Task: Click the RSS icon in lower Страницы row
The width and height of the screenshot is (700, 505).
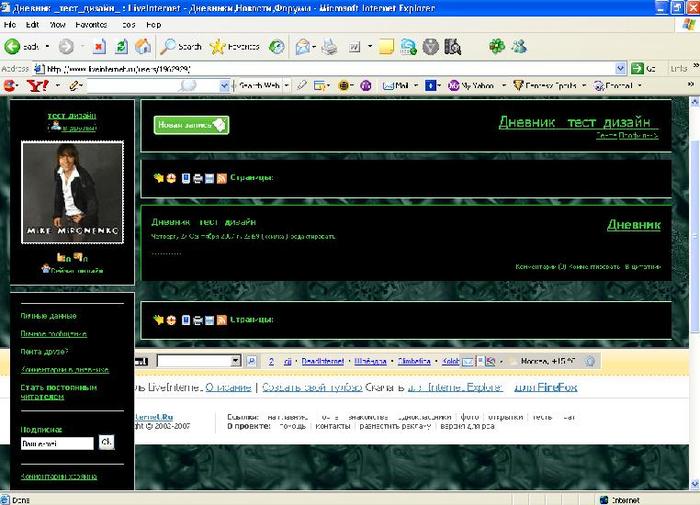Action: (221, 320)
